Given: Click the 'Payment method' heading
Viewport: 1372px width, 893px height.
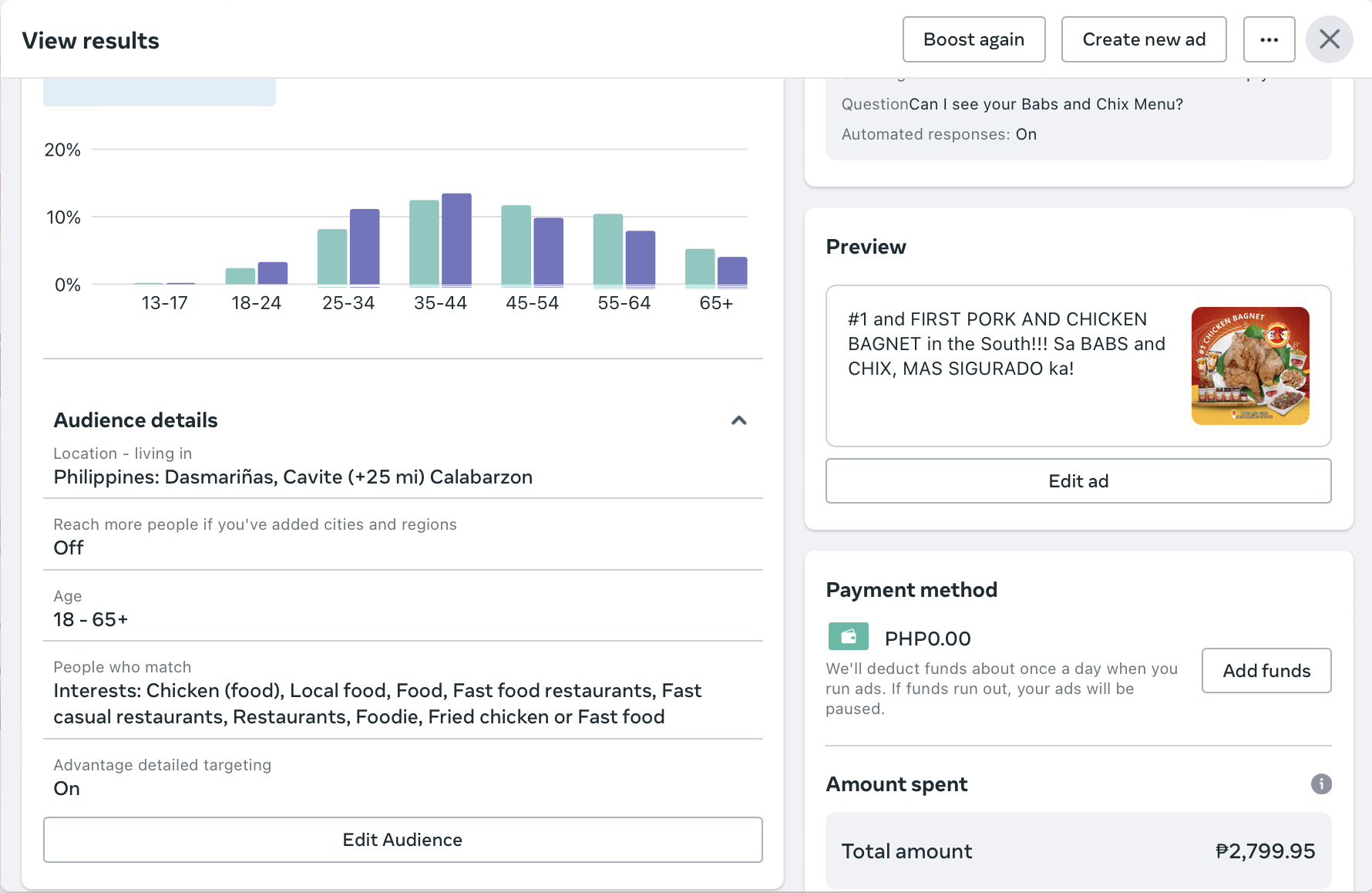Looking at the screenshot, I should tap(911, 590).
